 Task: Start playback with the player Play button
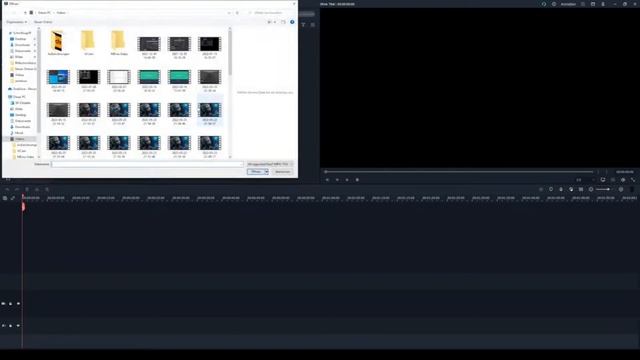tap(347, 180)
